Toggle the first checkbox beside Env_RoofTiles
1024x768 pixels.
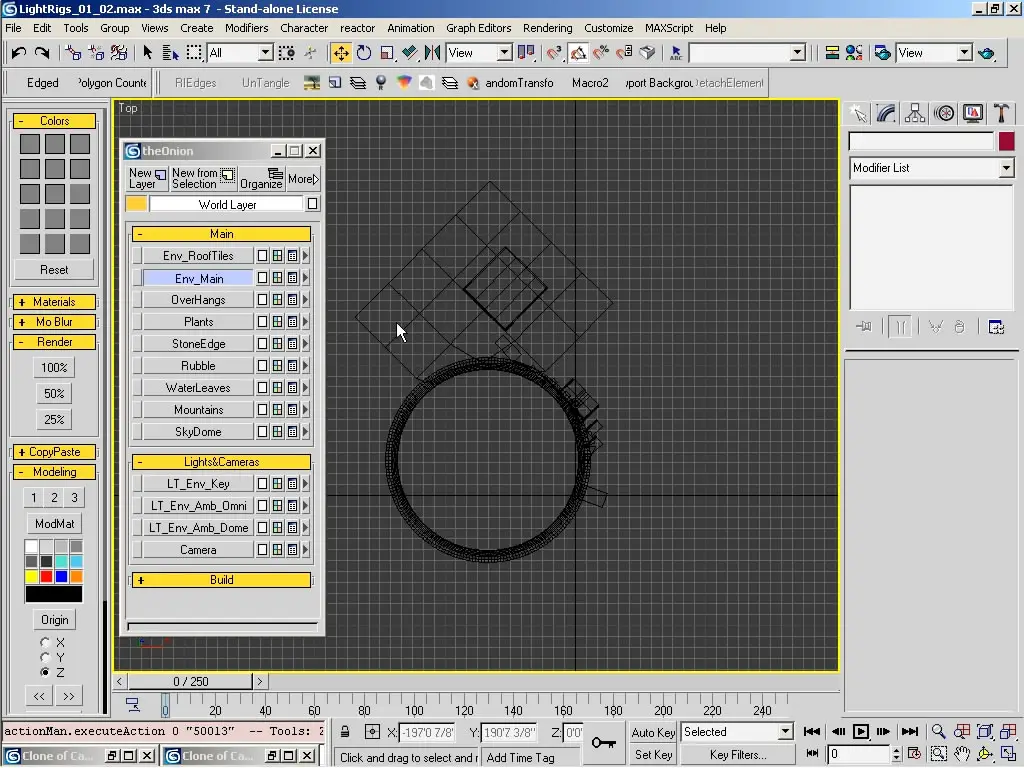pyautogui.click(x=263, y=256)
